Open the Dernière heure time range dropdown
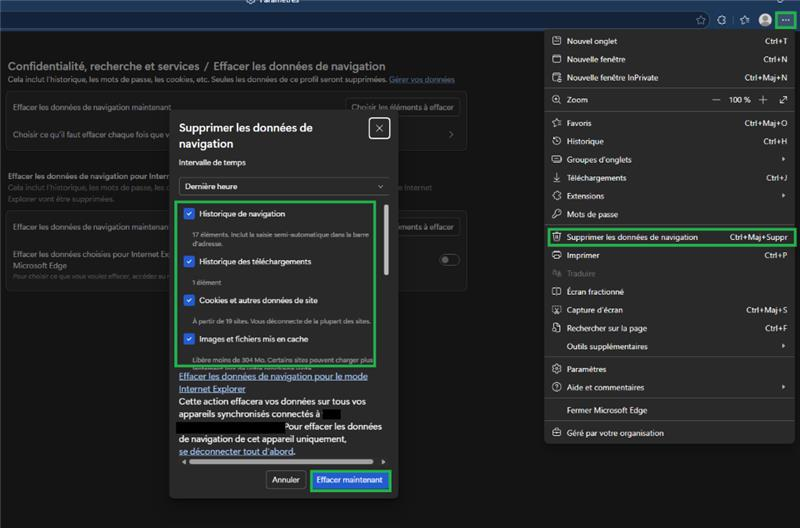 (x=284, y=187)
